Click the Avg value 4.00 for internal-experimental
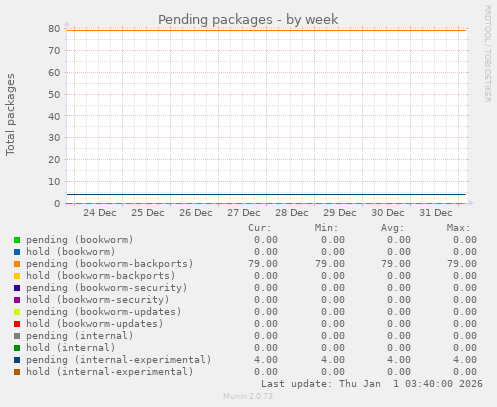497x407 pixels. point(399,360)
